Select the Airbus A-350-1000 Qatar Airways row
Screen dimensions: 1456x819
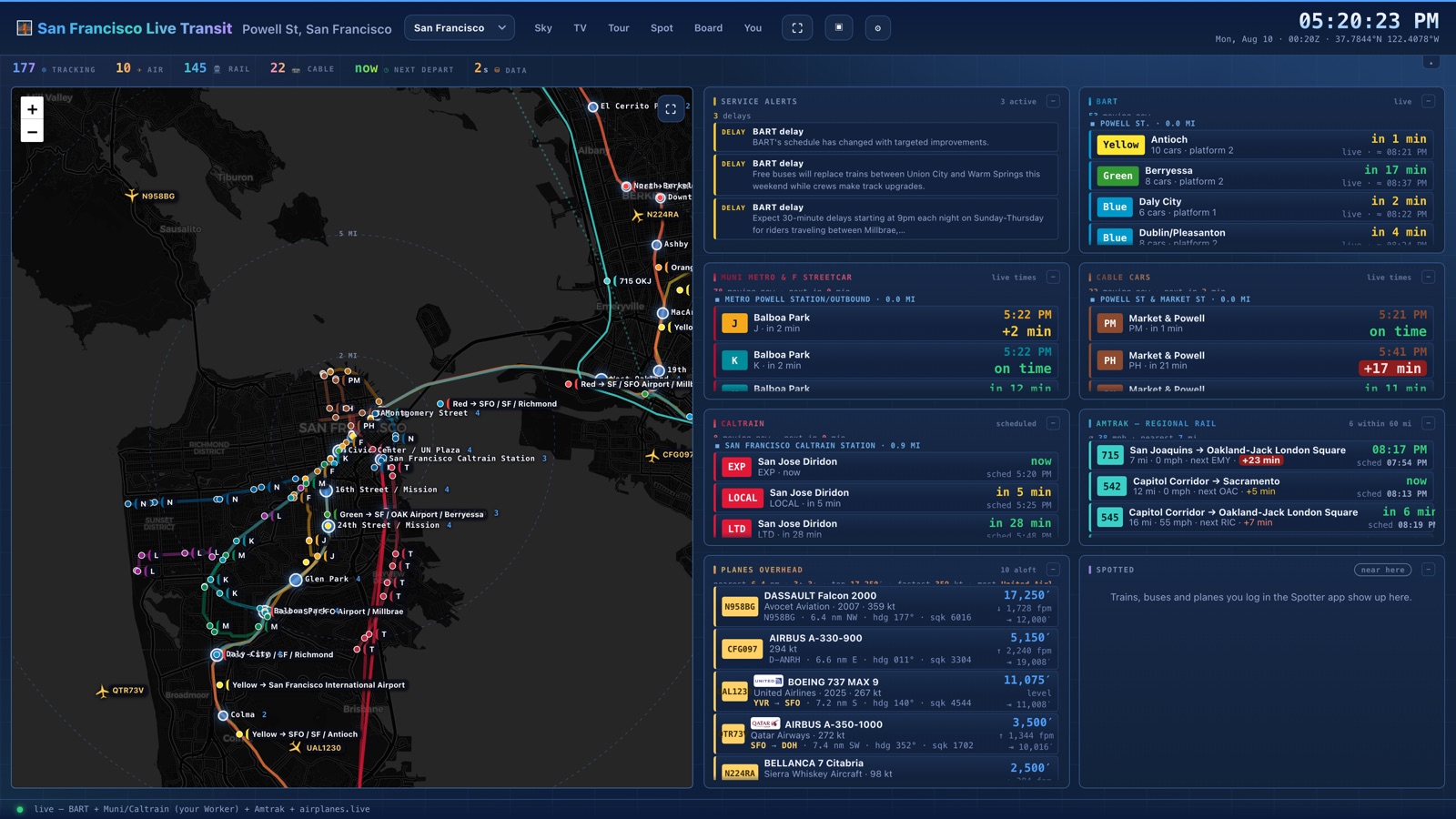coord(886,735)
